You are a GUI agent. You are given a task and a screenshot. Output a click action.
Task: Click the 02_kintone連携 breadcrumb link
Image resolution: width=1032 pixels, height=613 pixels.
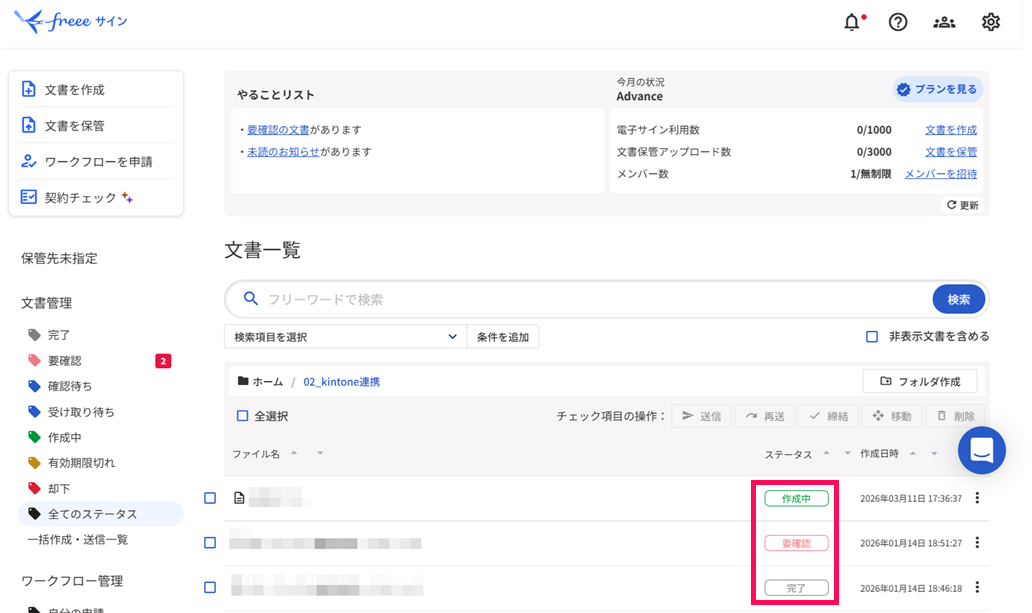coord(342,381)
